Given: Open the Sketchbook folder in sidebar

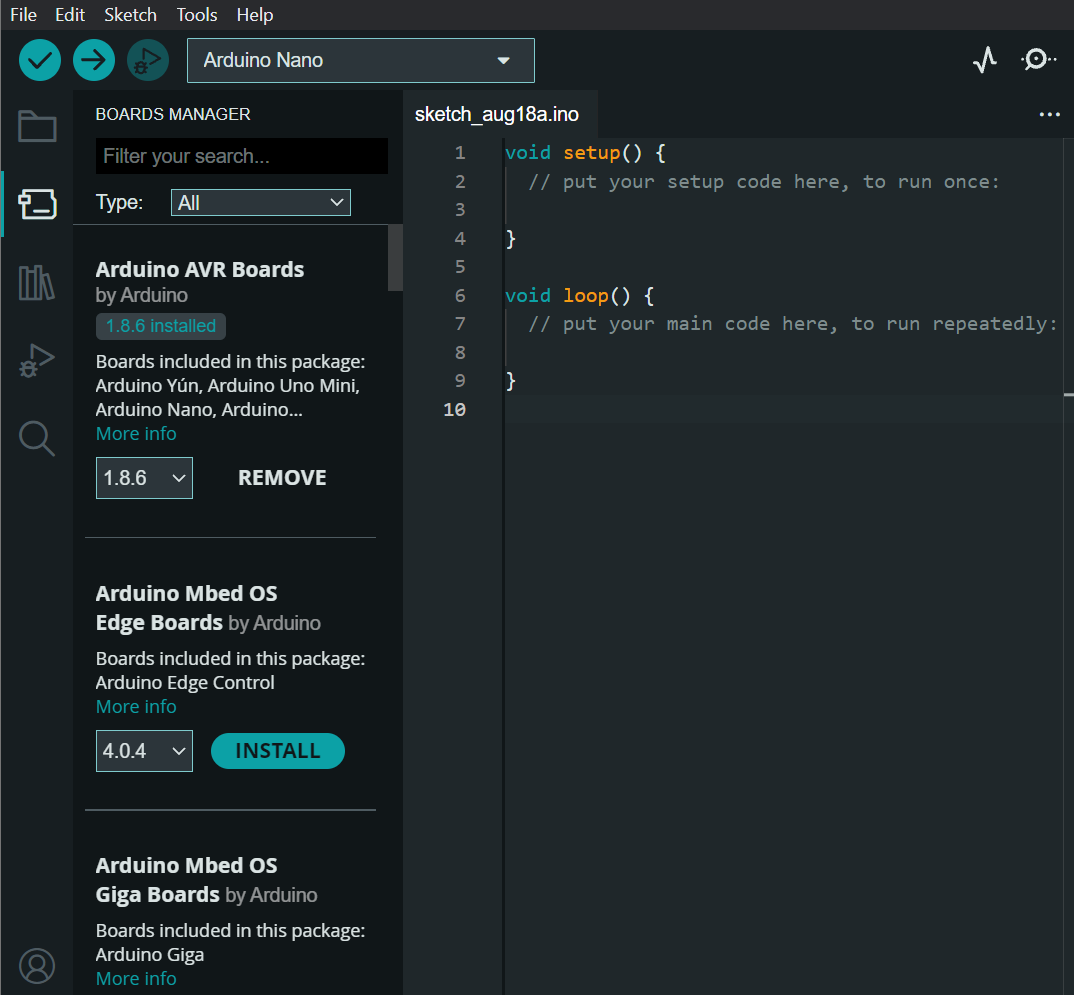Looking at the screenshot, I should [x=37, y=127].
